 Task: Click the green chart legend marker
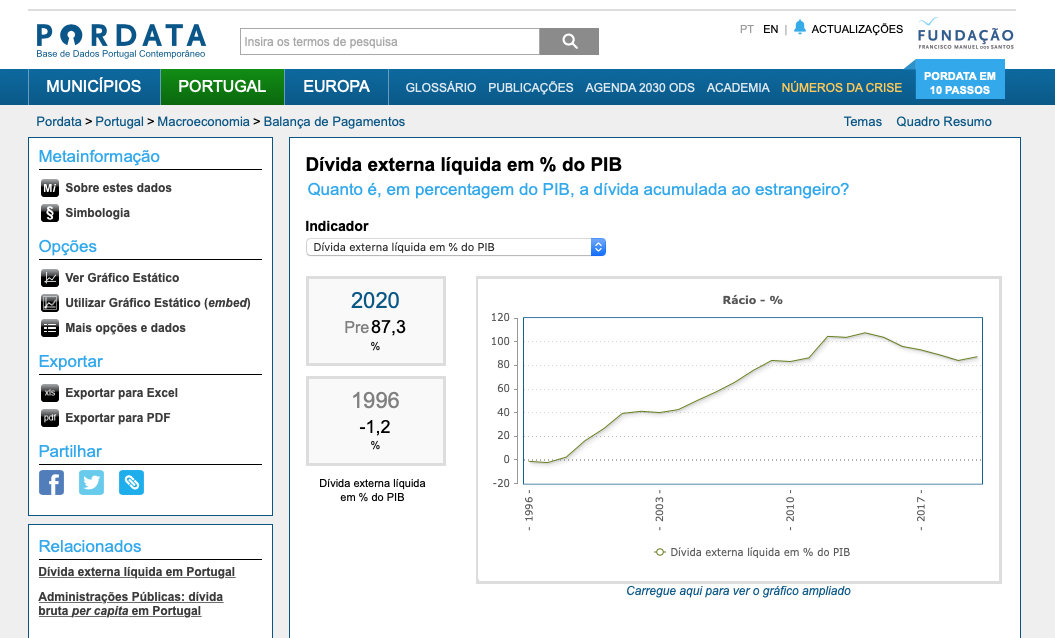659,551
